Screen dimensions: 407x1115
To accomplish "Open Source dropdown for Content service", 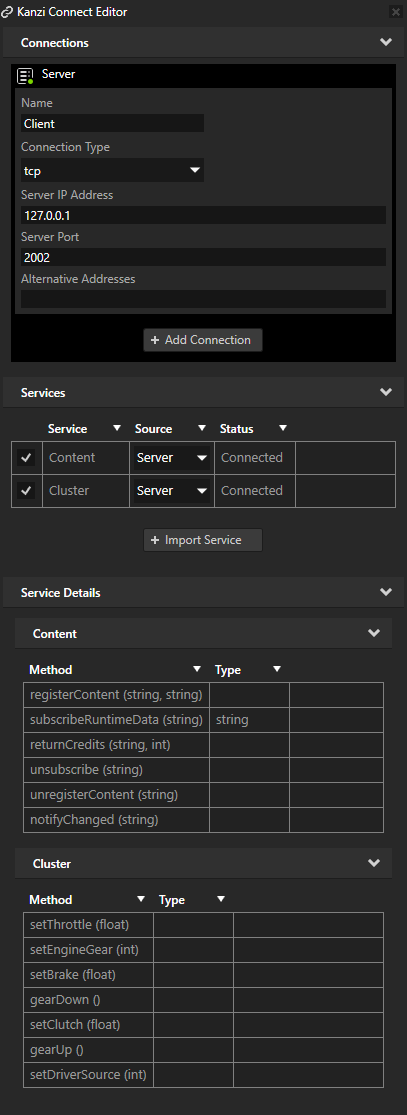I will point(171,458).
